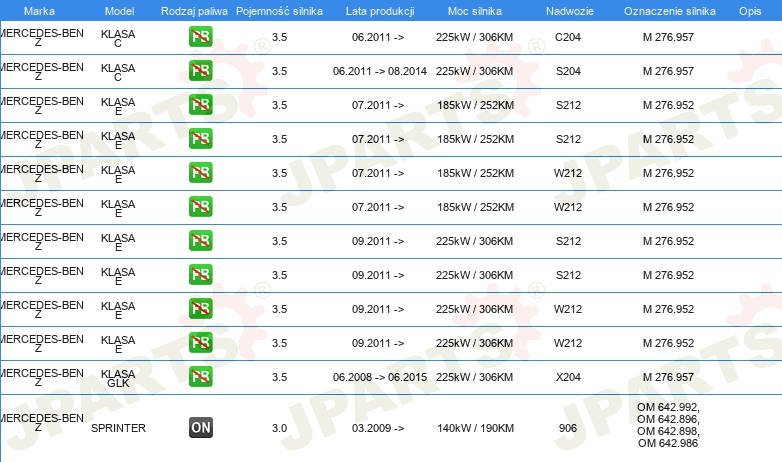
Task: Click the Rodzaj paliwa column header
Action: (x=194, y=11)
